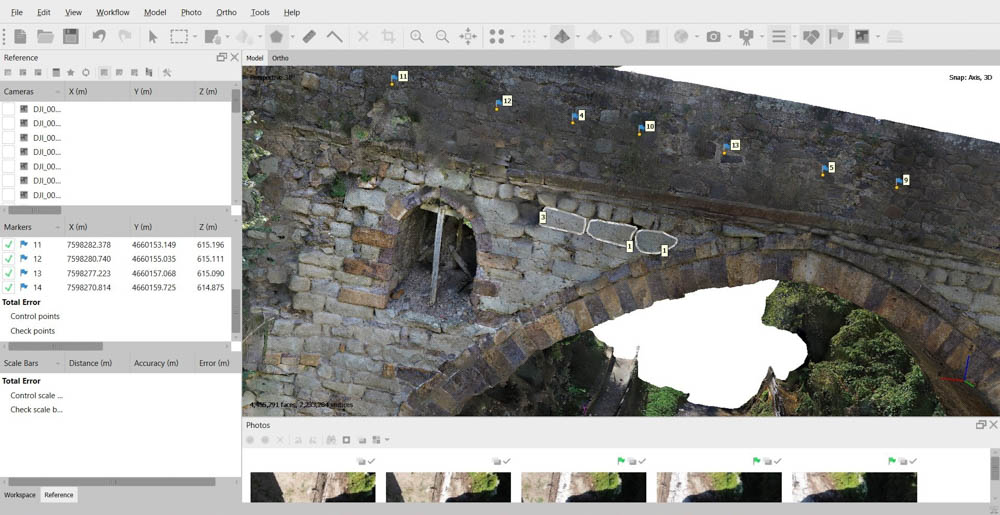Click the Scale Bars column header
The height and width of the screenshot is (515, 1000).
pyautogui.click(x=32, y=363)
